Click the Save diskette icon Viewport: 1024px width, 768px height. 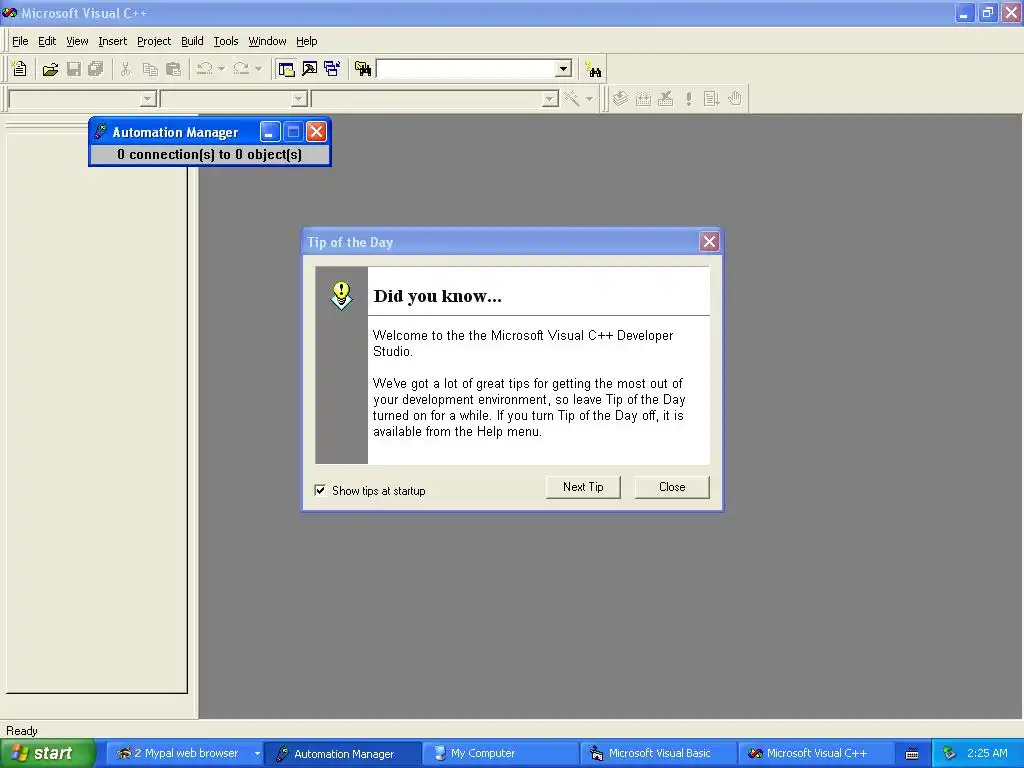[74, 69]
